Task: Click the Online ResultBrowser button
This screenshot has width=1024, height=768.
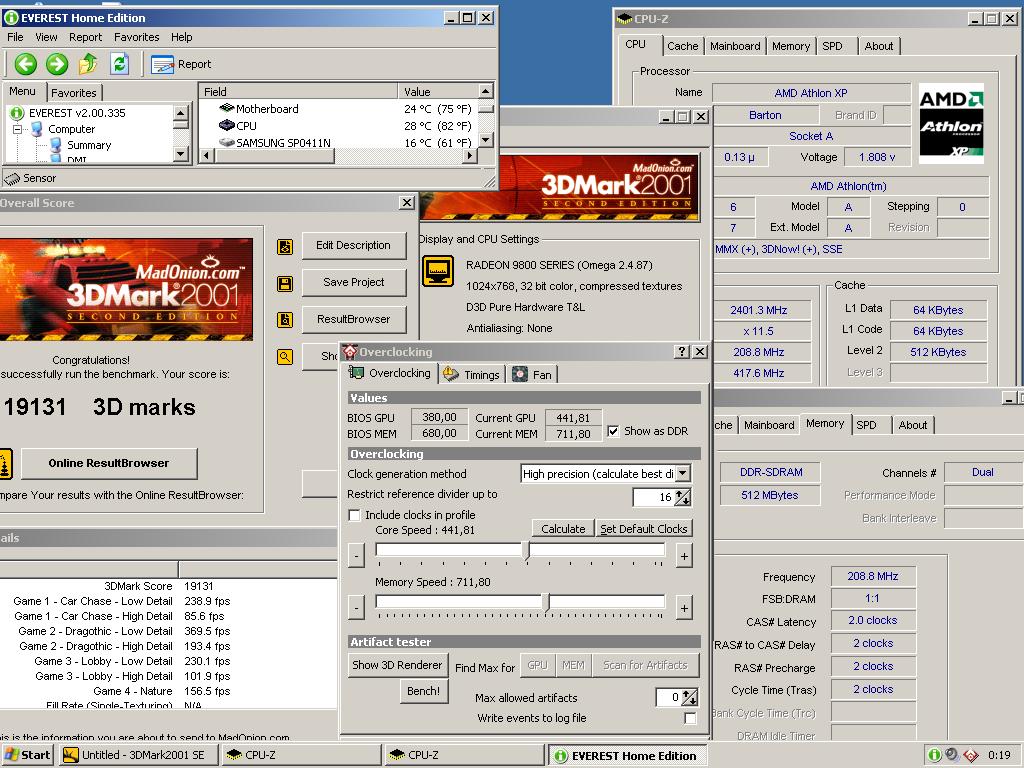Action: pos(109,463)
